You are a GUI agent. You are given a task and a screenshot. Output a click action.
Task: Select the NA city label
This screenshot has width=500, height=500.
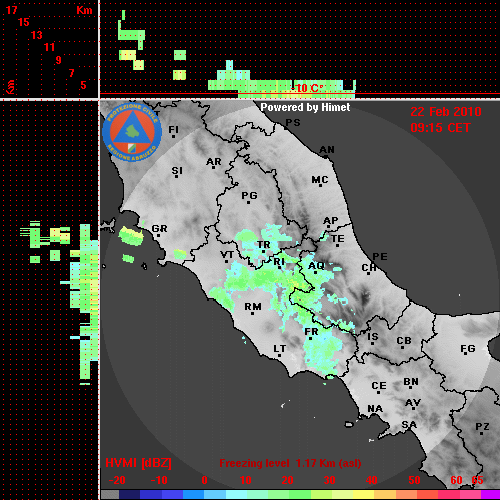(375, 409)
